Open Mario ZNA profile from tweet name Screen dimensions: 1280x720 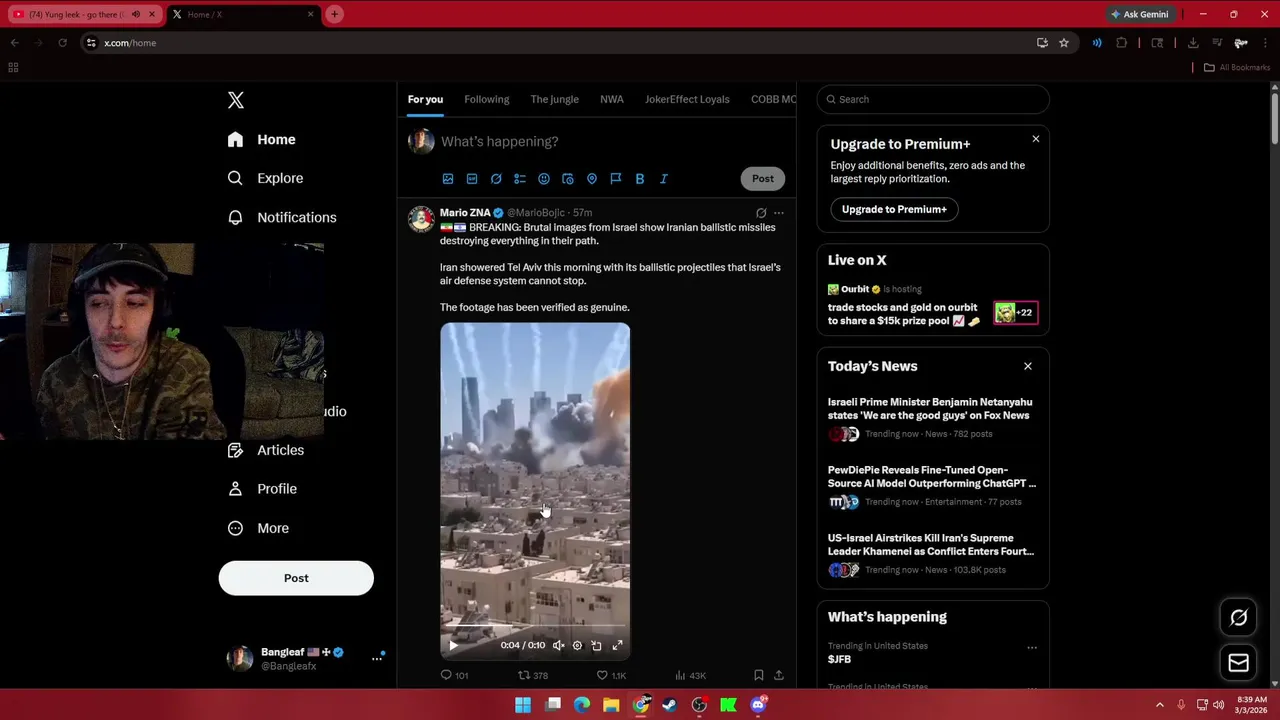click(x=465, y=213)
